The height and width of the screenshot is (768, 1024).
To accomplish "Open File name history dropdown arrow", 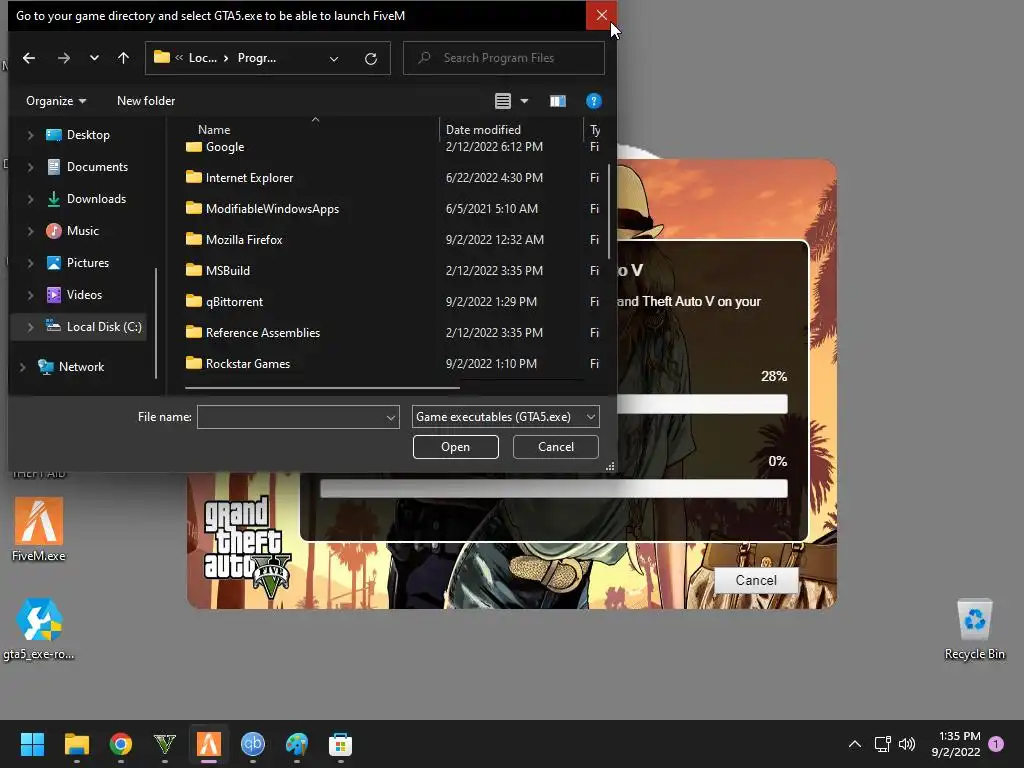I will (x=391, y=417).
